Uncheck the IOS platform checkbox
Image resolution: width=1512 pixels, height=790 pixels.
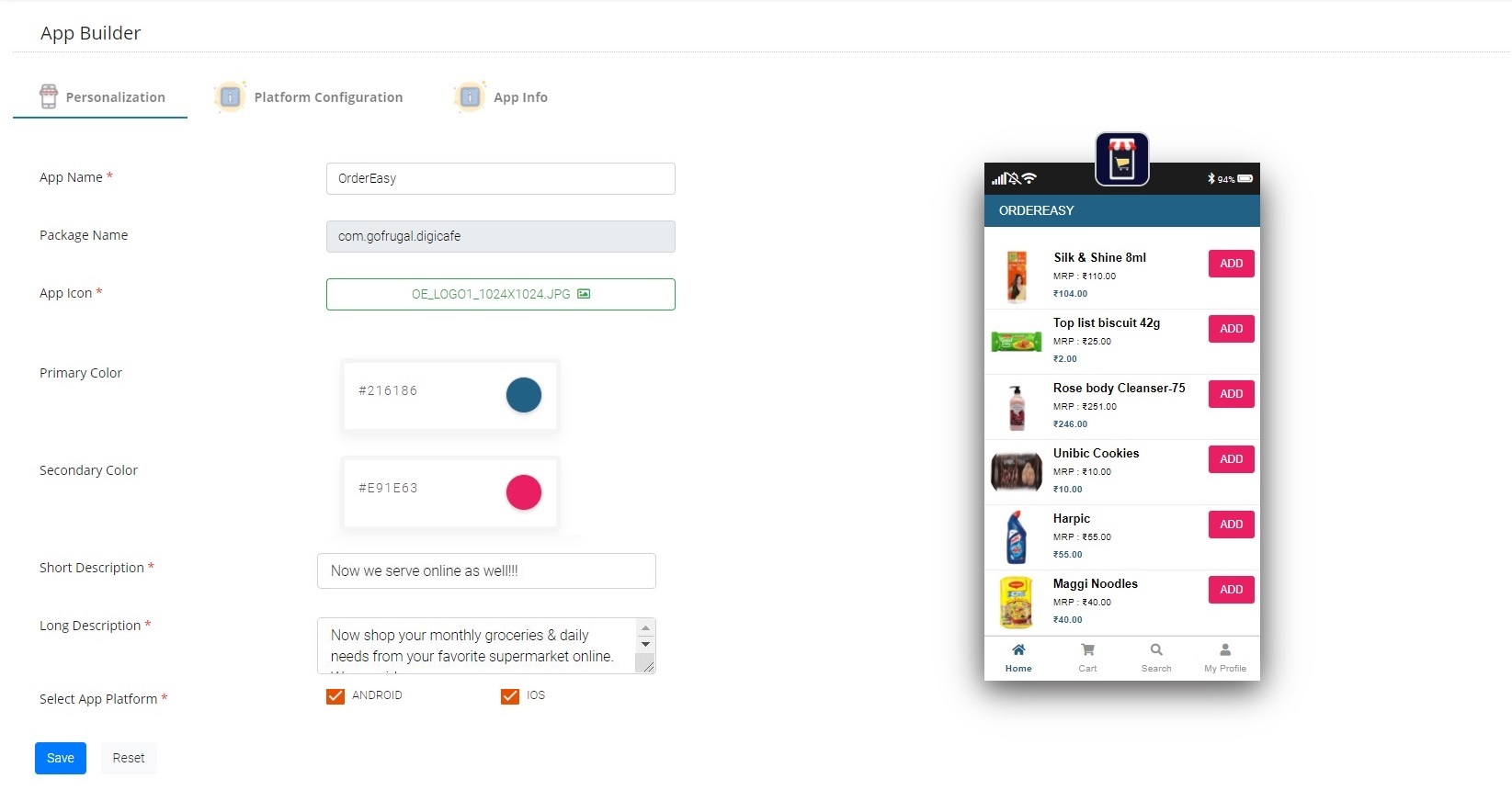click(510, 696)
